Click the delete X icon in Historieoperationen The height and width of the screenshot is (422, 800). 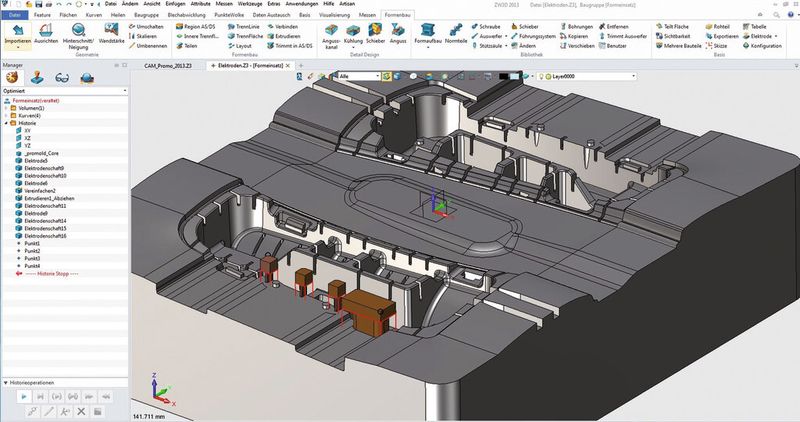coord(81,410)
